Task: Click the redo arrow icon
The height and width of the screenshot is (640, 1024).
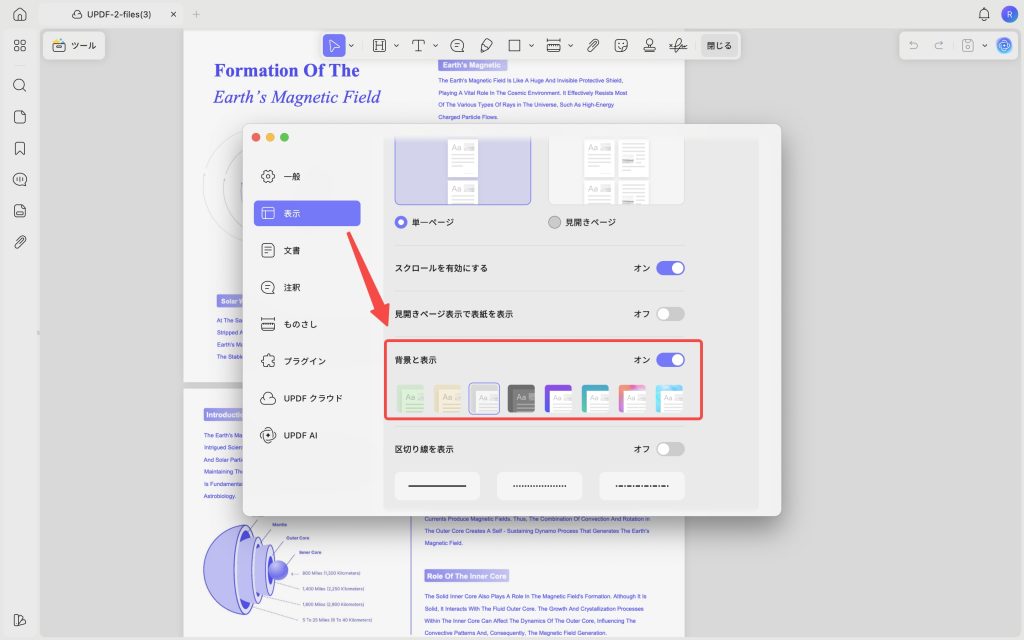Action: [x=938, y=46]
